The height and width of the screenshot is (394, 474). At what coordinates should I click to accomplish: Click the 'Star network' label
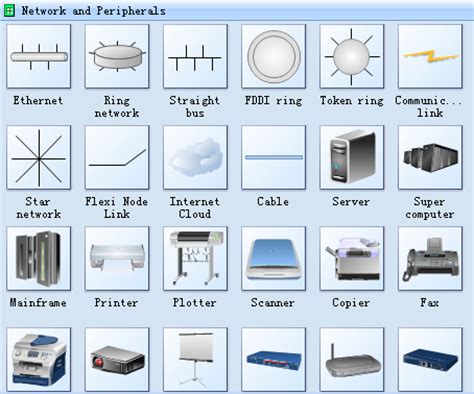click(x=39, y=208)
